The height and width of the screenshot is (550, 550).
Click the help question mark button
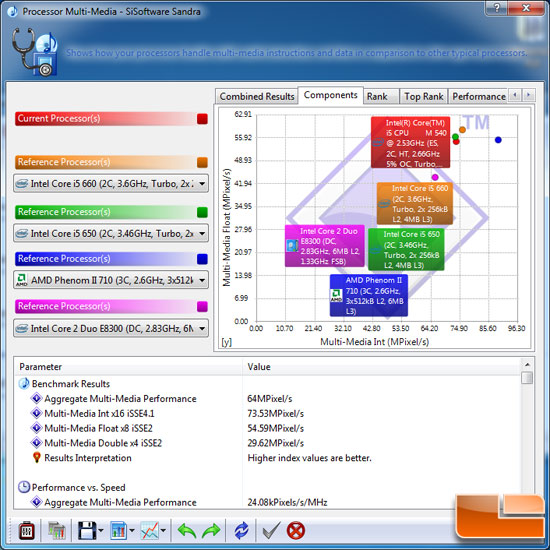tap(497, 8)
